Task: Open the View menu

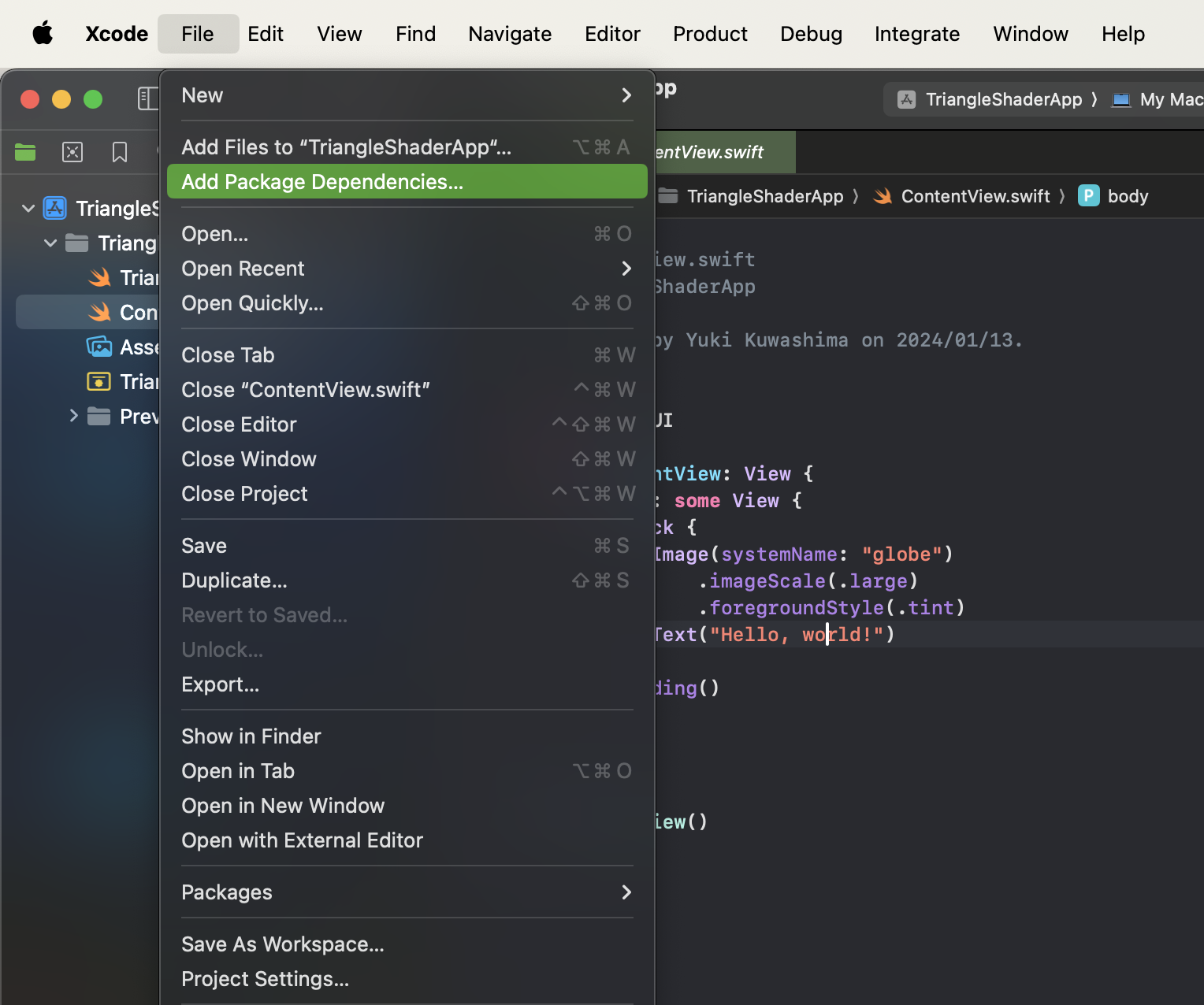Action: coord(340,34)
